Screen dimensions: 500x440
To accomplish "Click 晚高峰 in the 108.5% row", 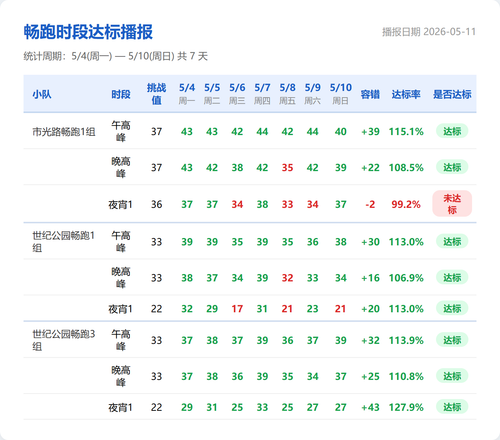I will (x=121, y=167).
